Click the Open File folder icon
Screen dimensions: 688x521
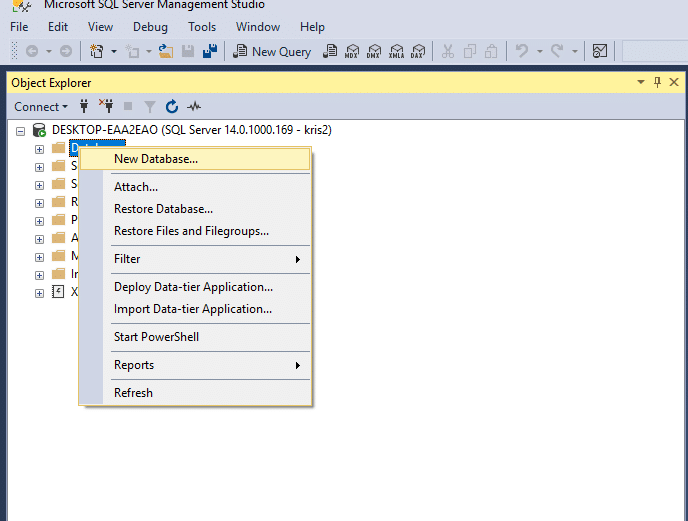[x=166, y=52]
